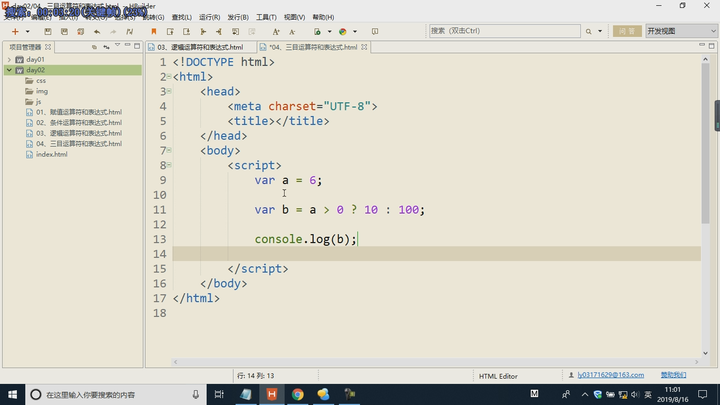Collapse the head fold marker on line 3

[x=169, y=91]
